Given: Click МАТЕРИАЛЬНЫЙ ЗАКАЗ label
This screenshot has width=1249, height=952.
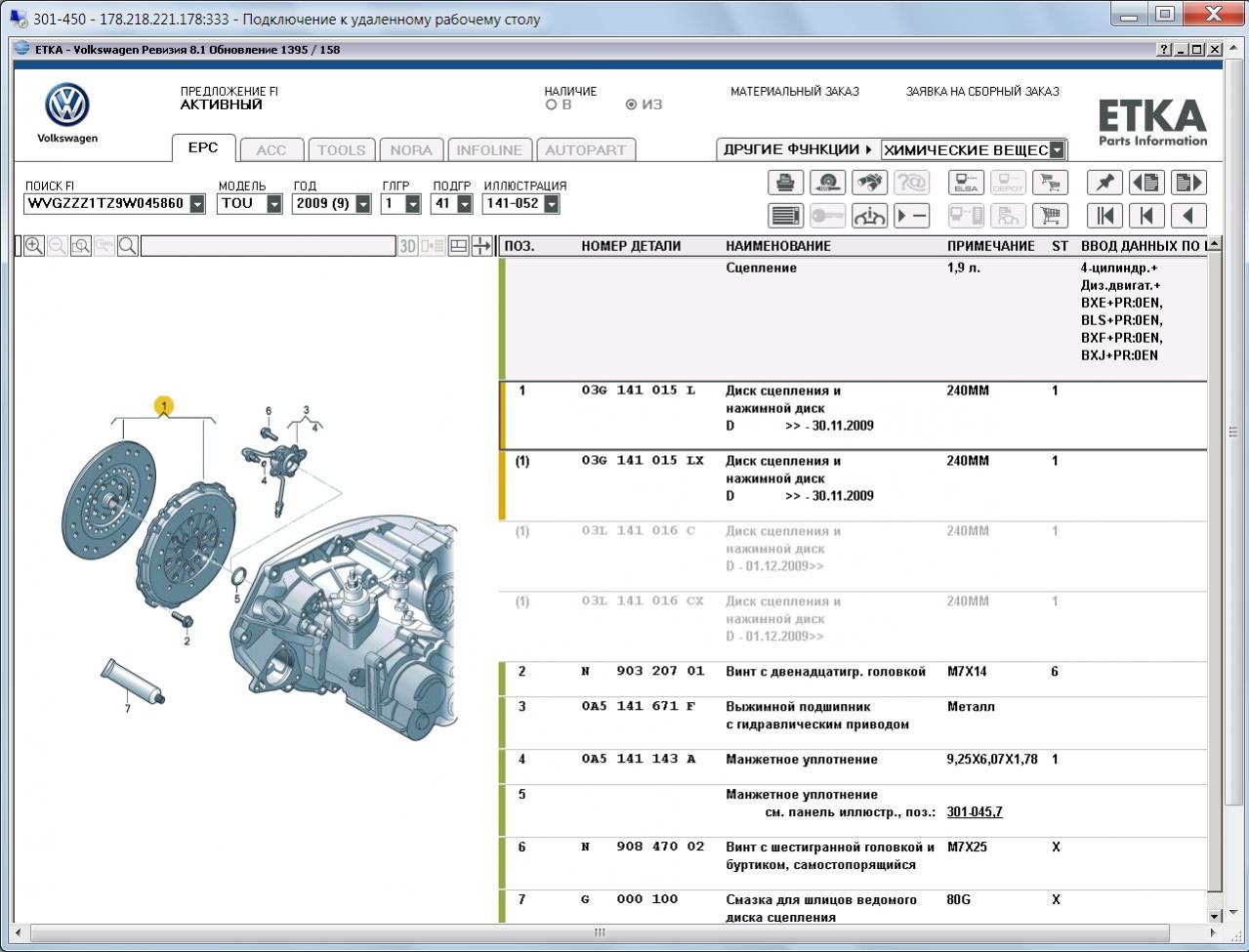Looking at the screenshot, I should 795,92.
